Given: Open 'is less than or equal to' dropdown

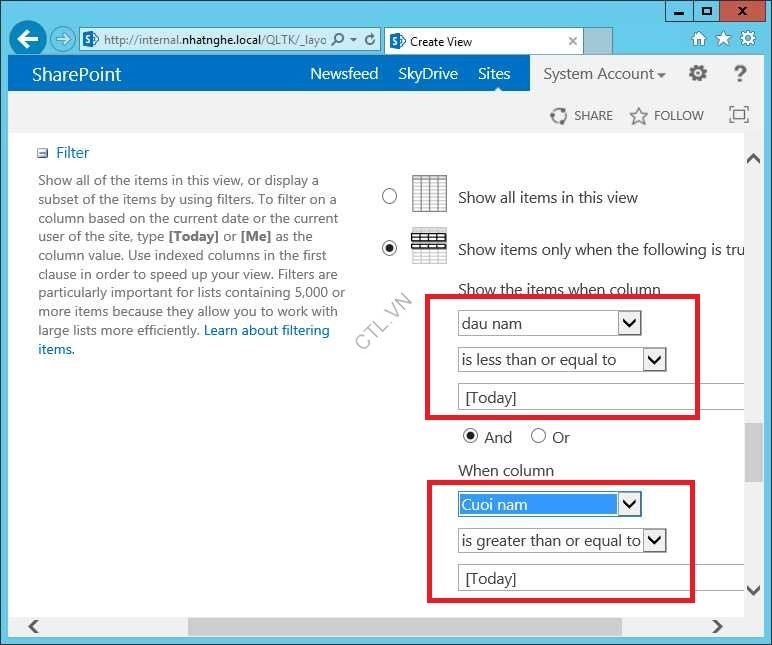Looking at the screenshot, I should click(x=654, y=360).
